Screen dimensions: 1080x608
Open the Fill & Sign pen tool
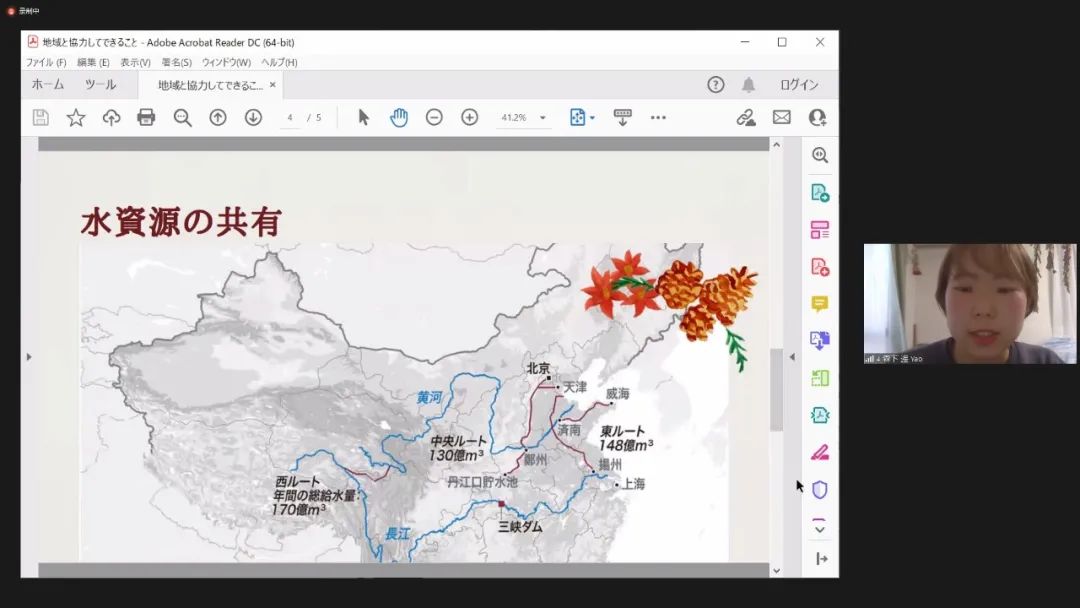pos(819,452)
